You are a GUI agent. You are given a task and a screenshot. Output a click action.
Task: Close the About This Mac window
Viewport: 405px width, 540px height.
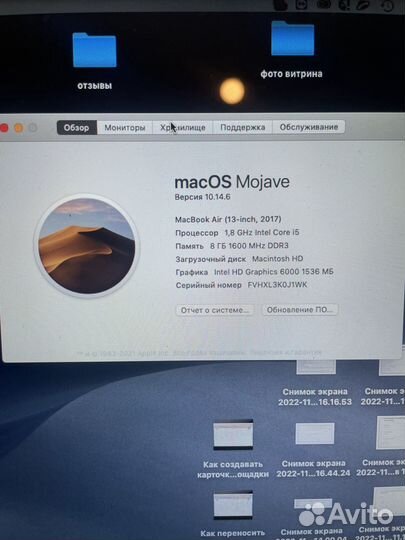tap(4, 128)
